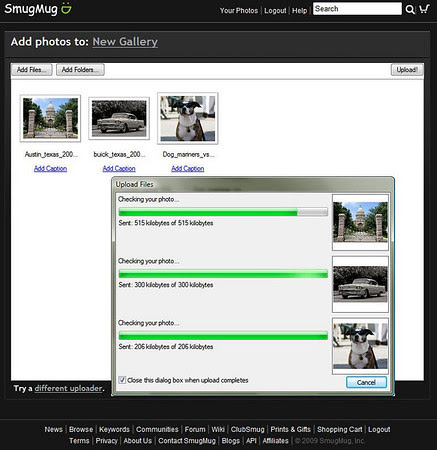This screenshot has width=437, height=450.
Task: Click the Upload! button
Action: point(407,70)
